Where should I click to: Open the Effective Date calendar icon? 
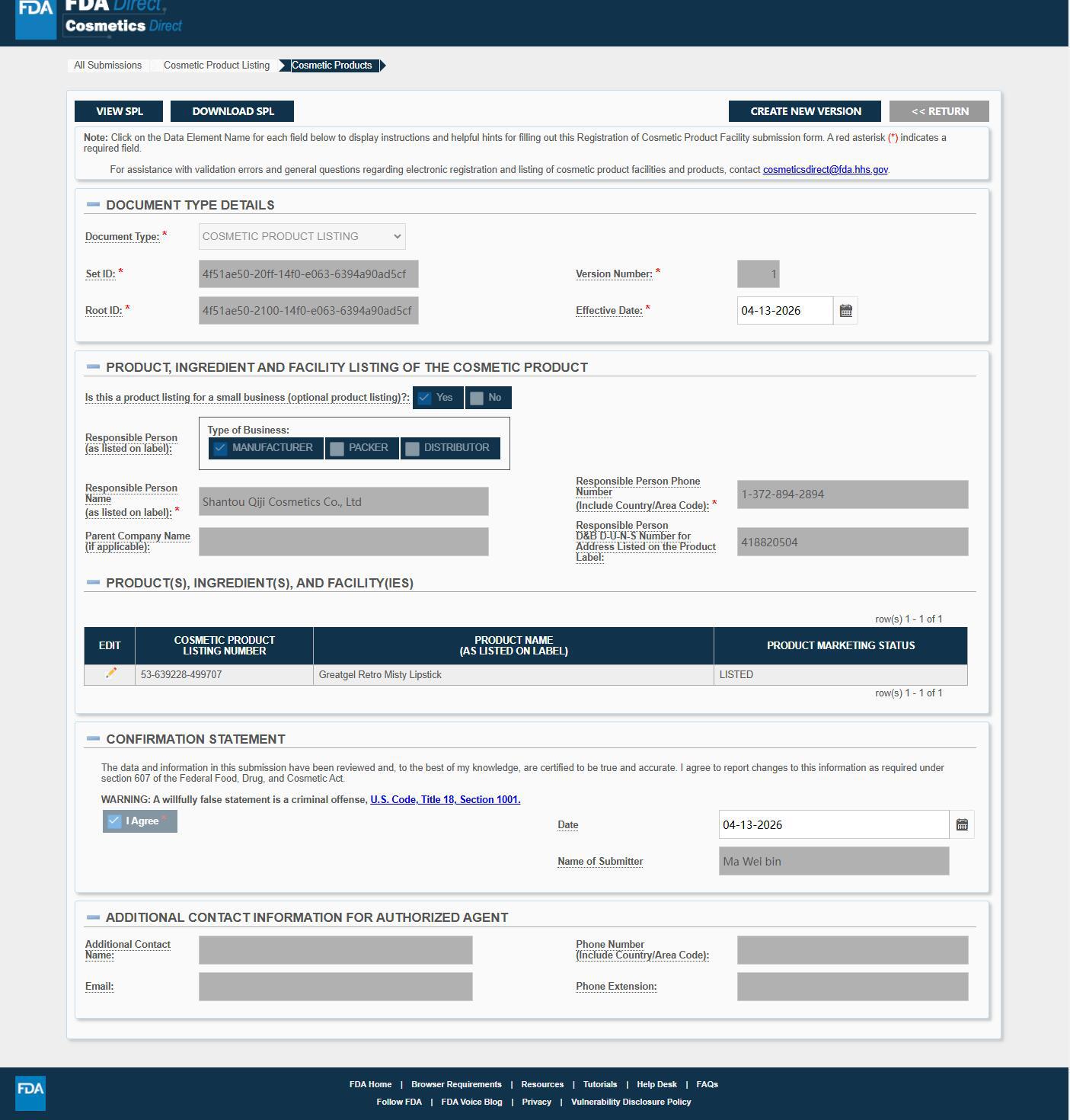(845, 311)
